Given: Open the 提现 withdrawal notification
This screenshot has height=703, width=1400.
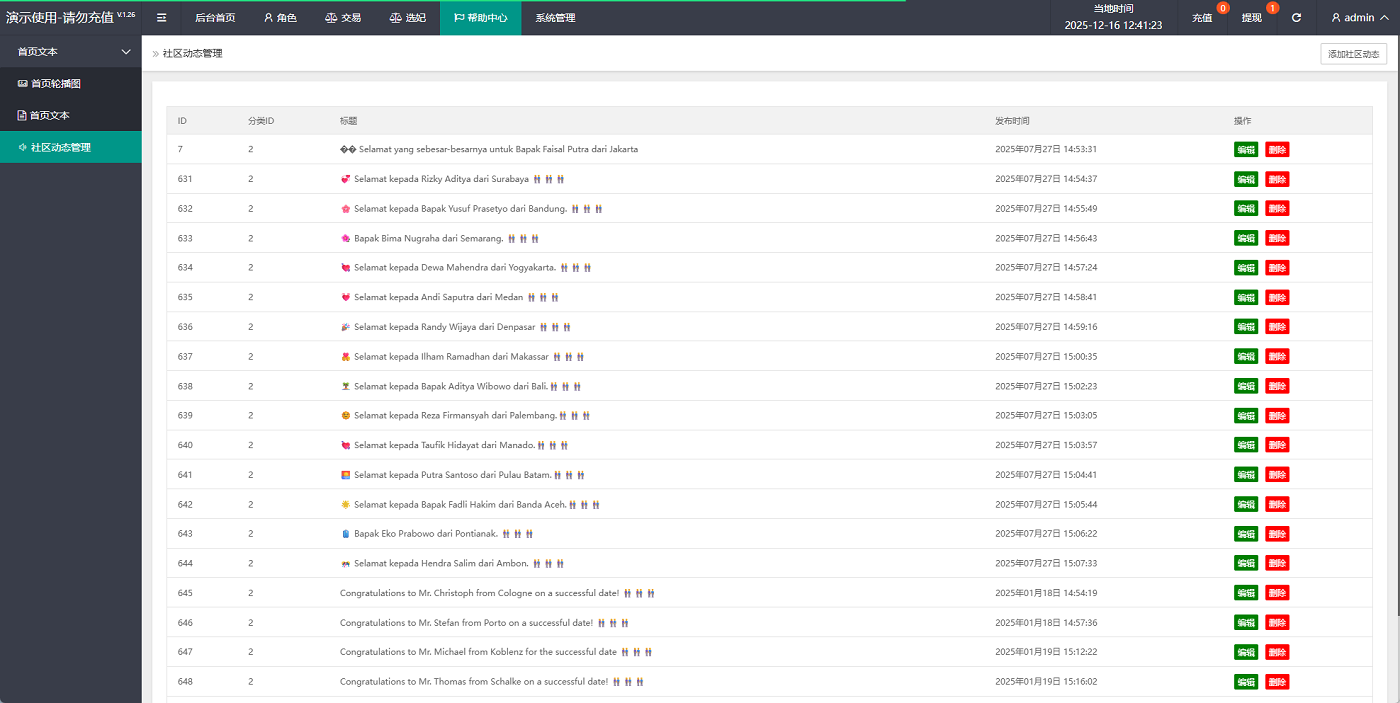Looking at the screenshot, I should (x=1252, y=18).
